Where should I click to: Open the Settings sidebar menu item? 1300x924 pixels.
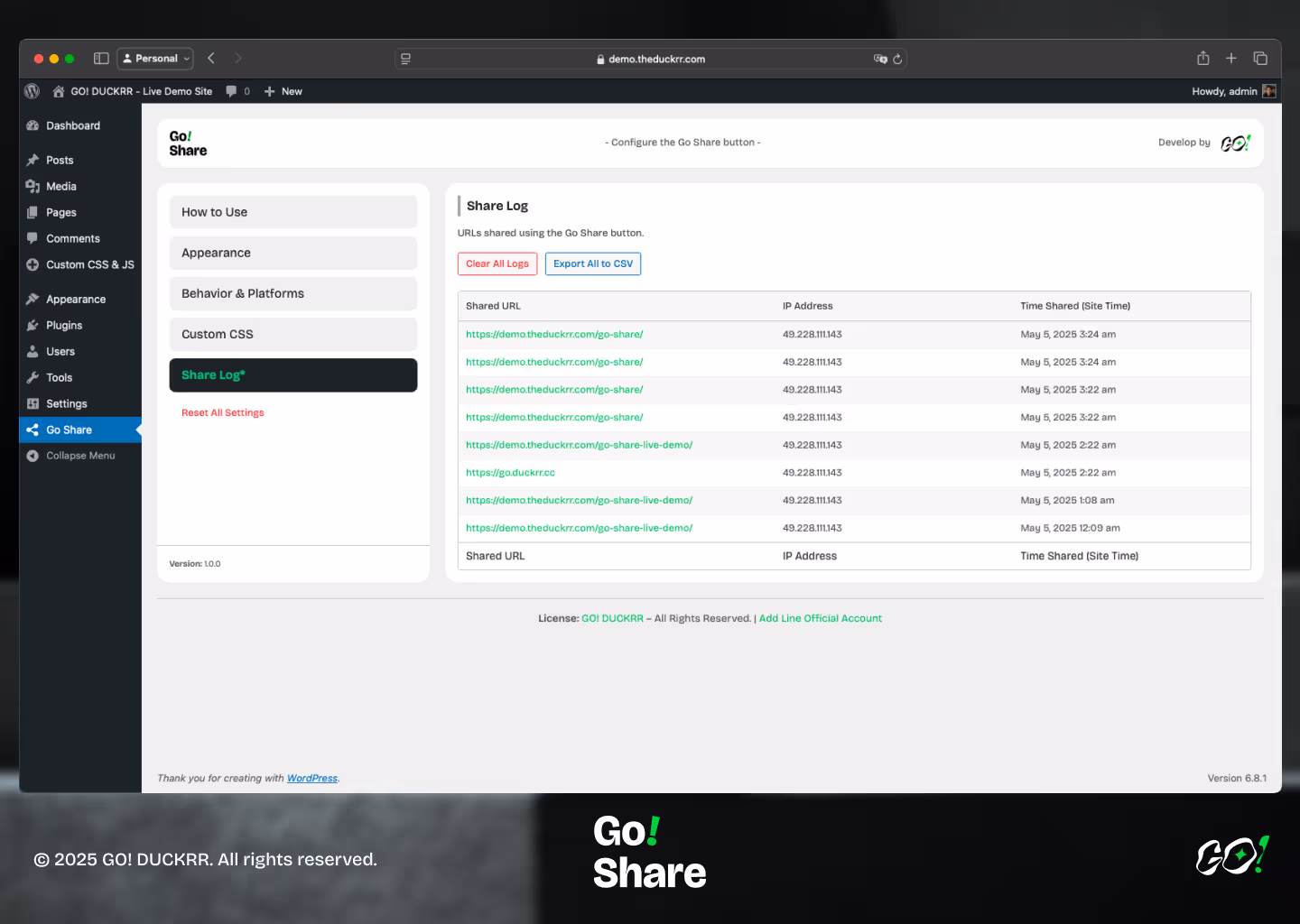coord(67,404)
